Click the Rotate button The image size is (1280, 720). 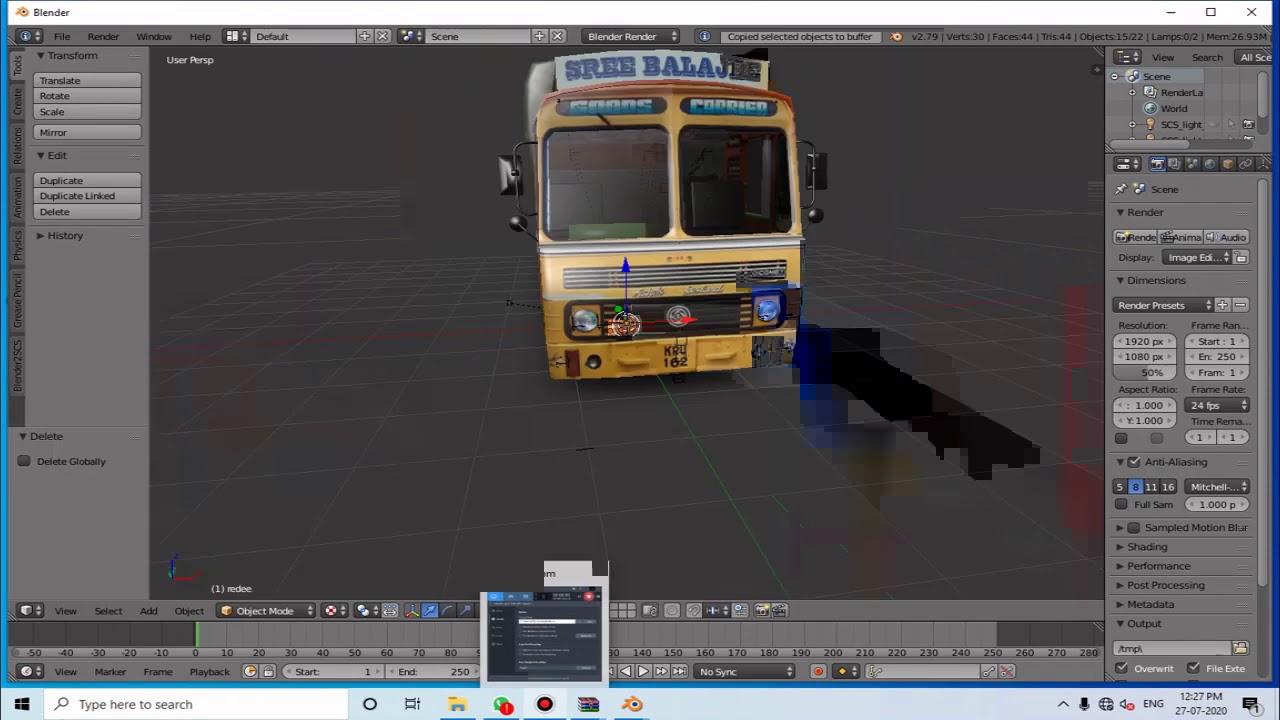pos(87,96)
